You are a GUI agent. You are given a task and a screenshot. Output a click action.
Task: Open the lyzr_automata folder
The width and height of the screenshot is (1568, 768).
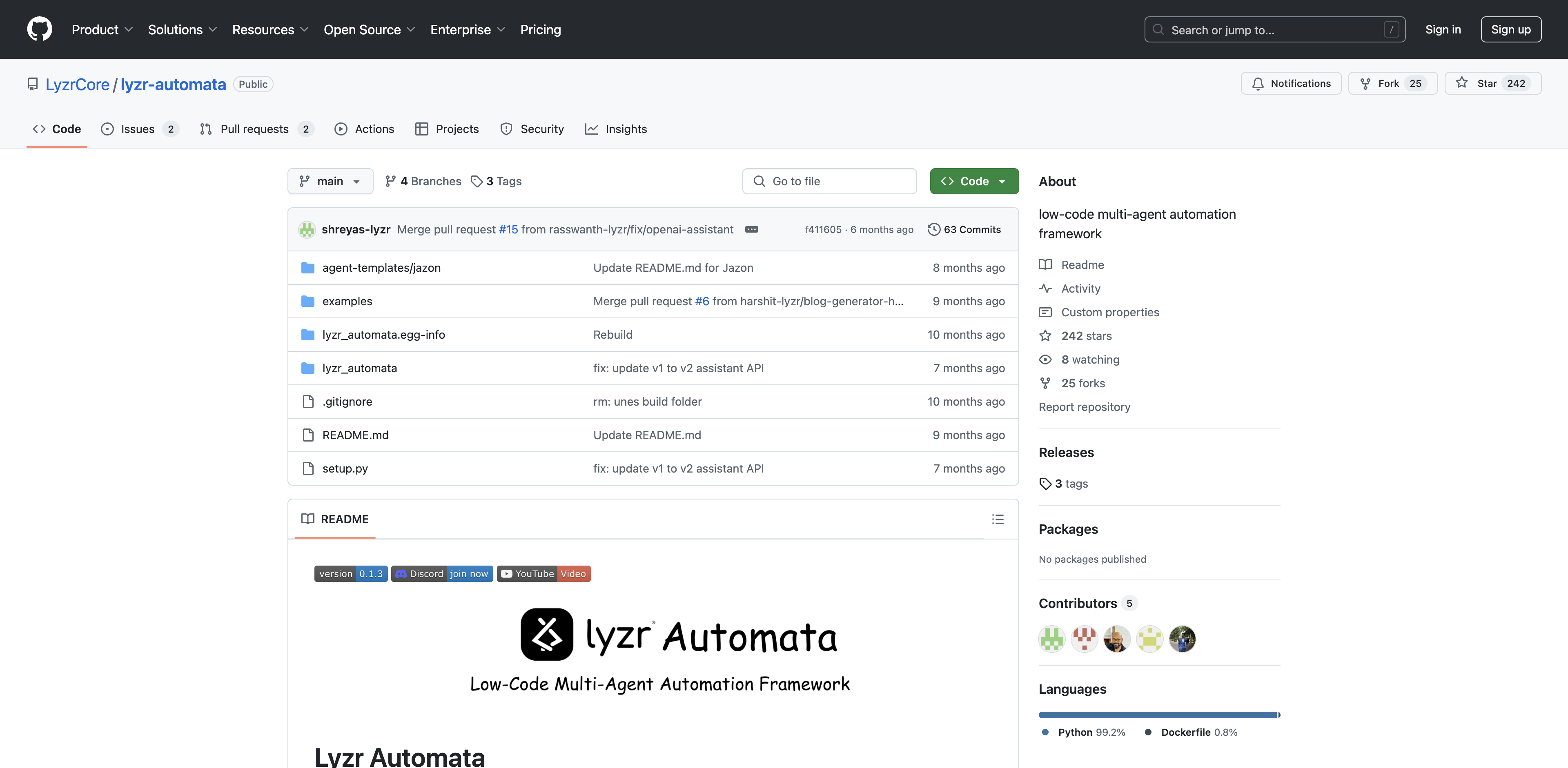[x=359, y=368]
